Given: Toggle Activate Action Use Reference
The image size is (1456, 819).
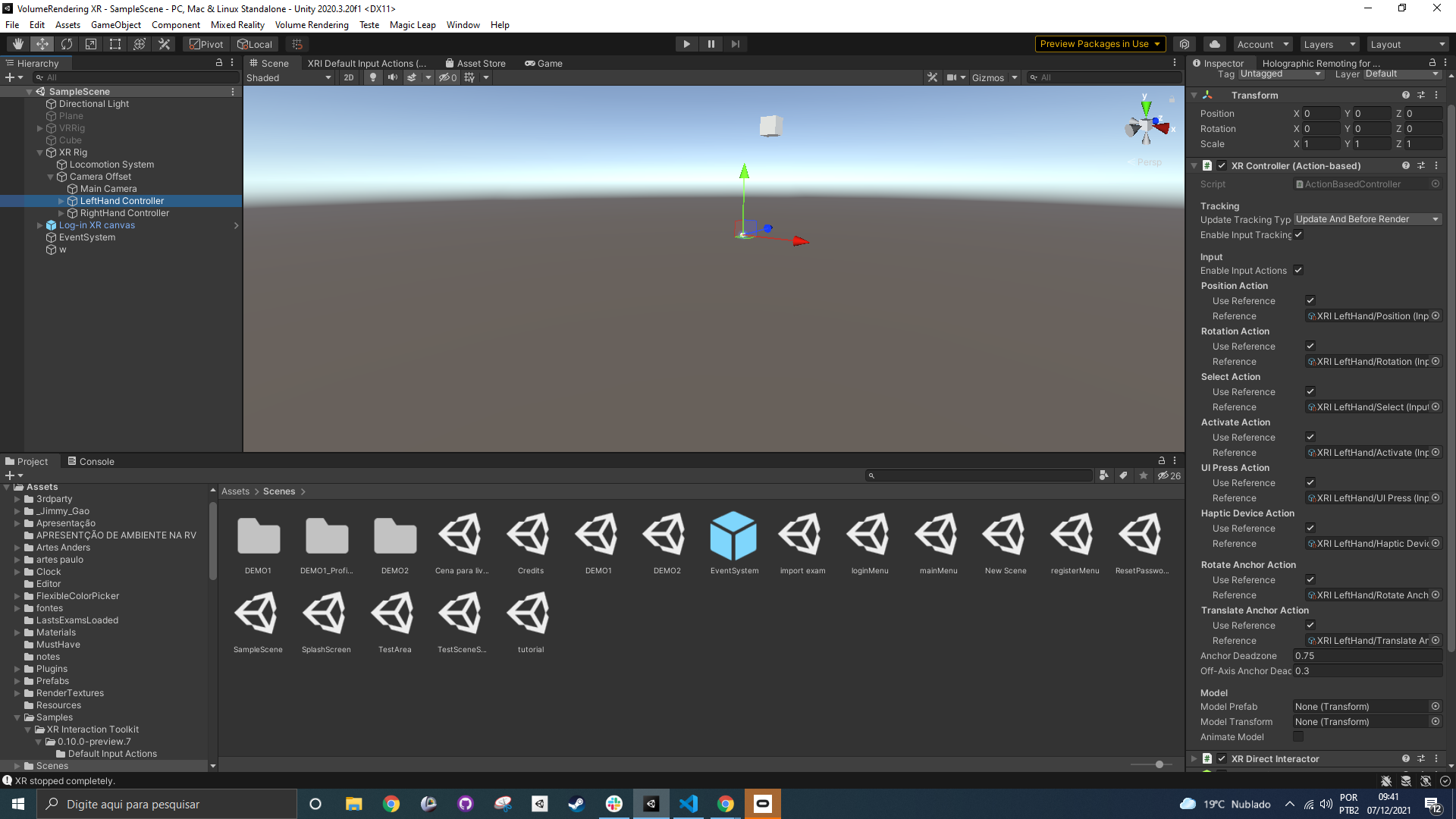Looking at the screenshot, I should tap(1310, 438).
